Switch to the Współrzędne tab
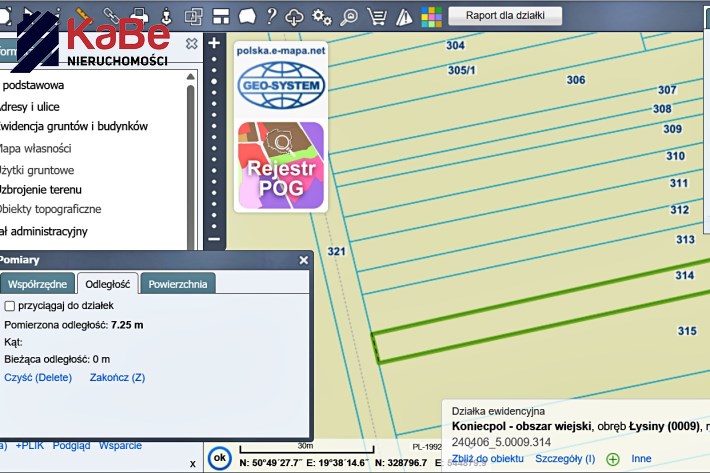This screenshot has height=473, width=710. tap(37, 284)
